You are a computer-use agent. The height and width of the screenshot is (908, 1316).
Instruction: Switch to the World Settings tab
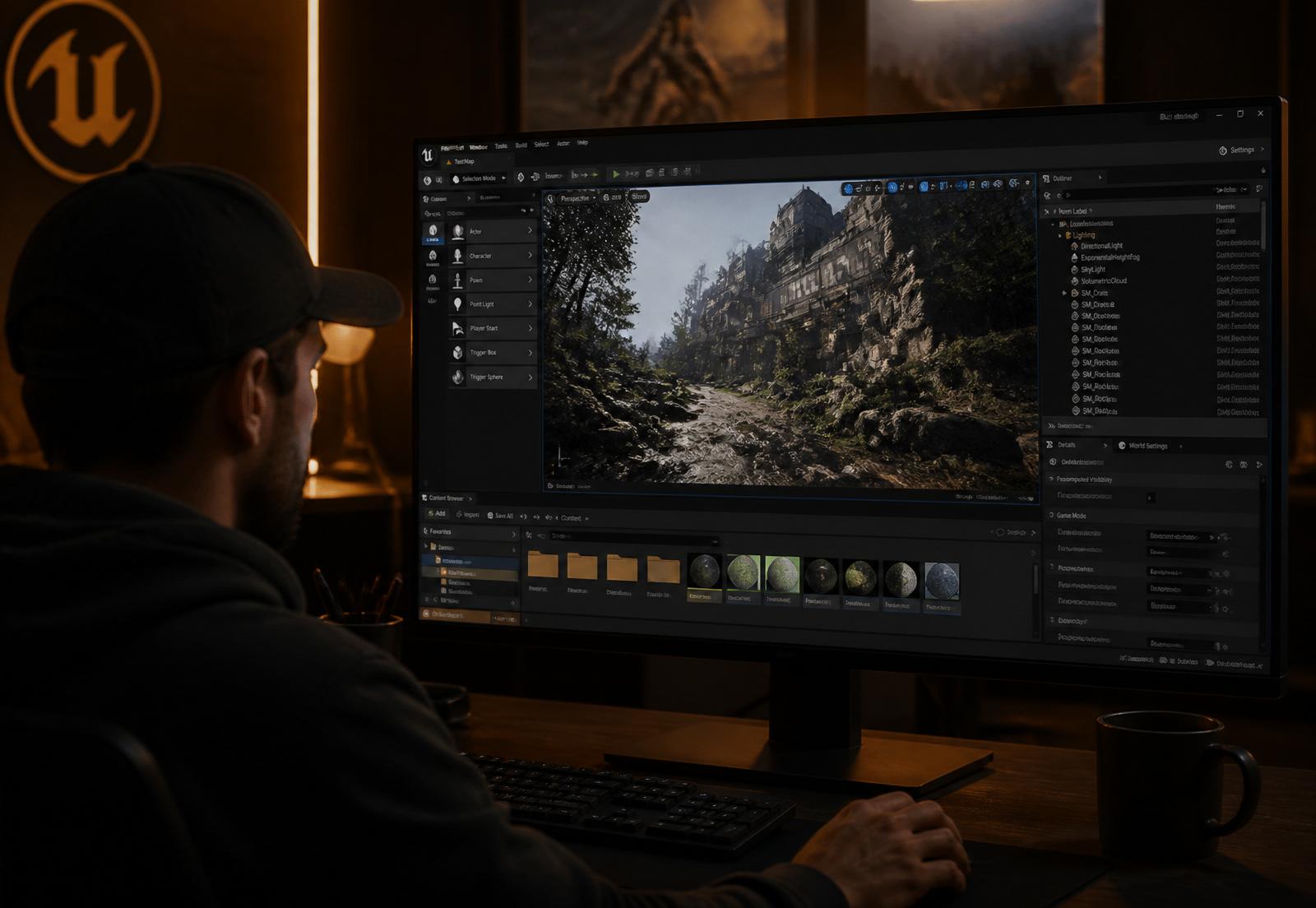(x=1147, y=446)
